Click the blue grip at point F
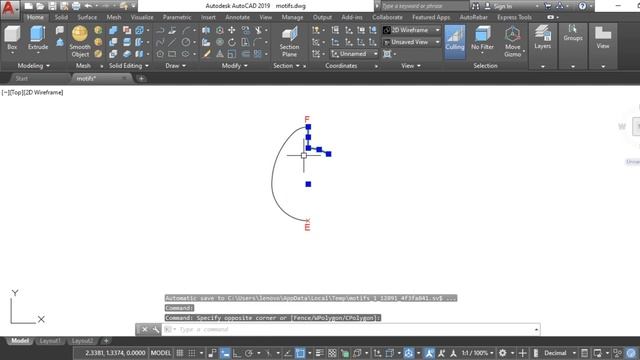The width and height of the screenshot is (640, 360). [308, 127]
